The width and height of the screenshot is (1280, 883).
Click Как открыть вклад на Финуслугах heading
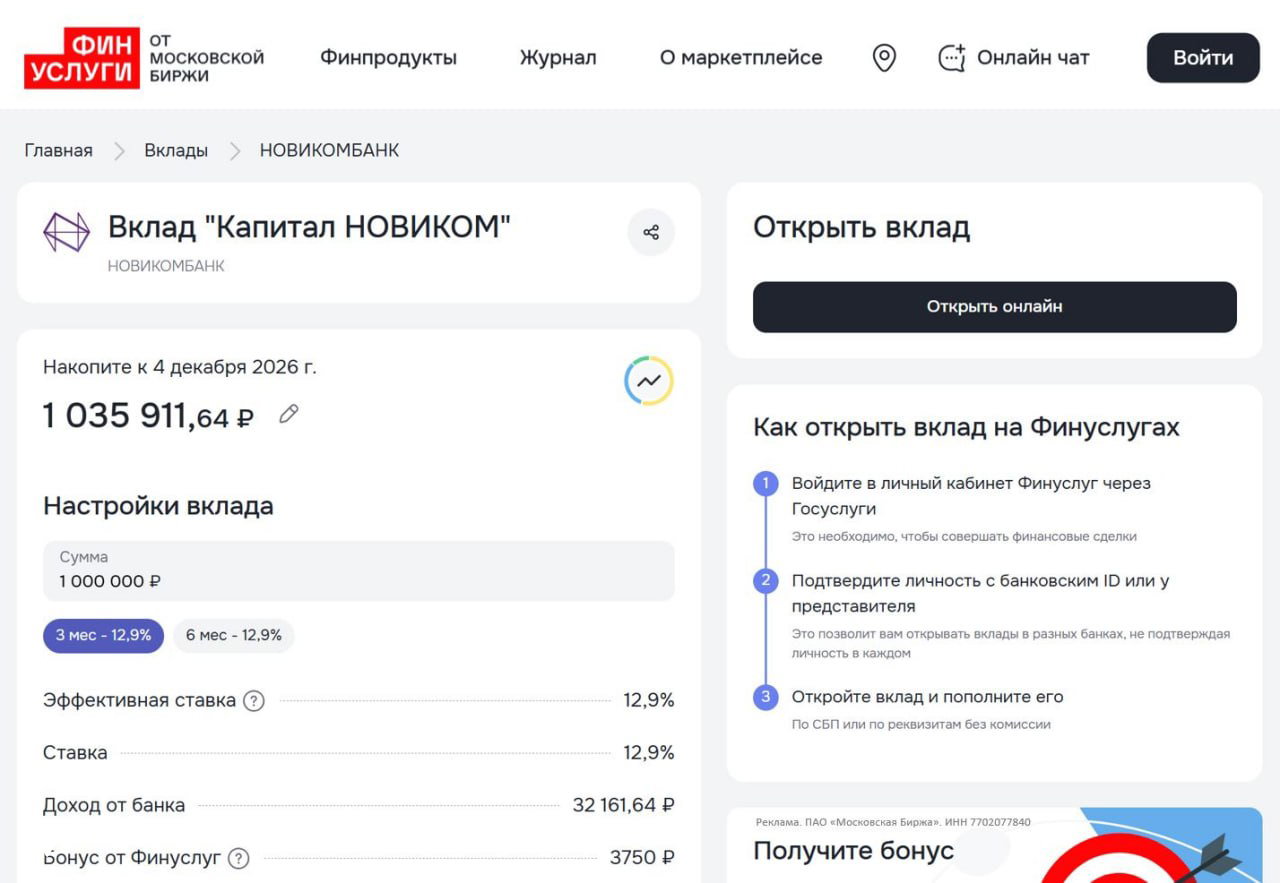(966, 428)
